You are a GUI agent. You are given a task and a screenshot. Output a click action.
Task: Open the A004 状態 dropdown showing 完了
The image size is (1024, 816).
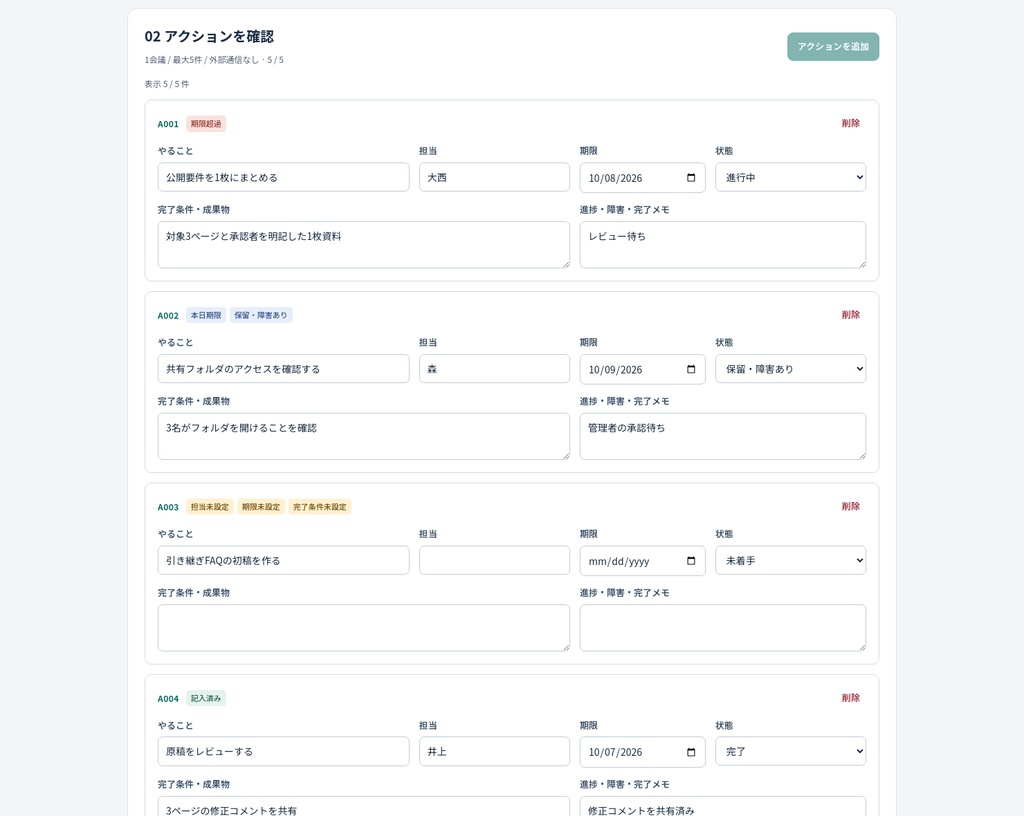click(790, 752)
